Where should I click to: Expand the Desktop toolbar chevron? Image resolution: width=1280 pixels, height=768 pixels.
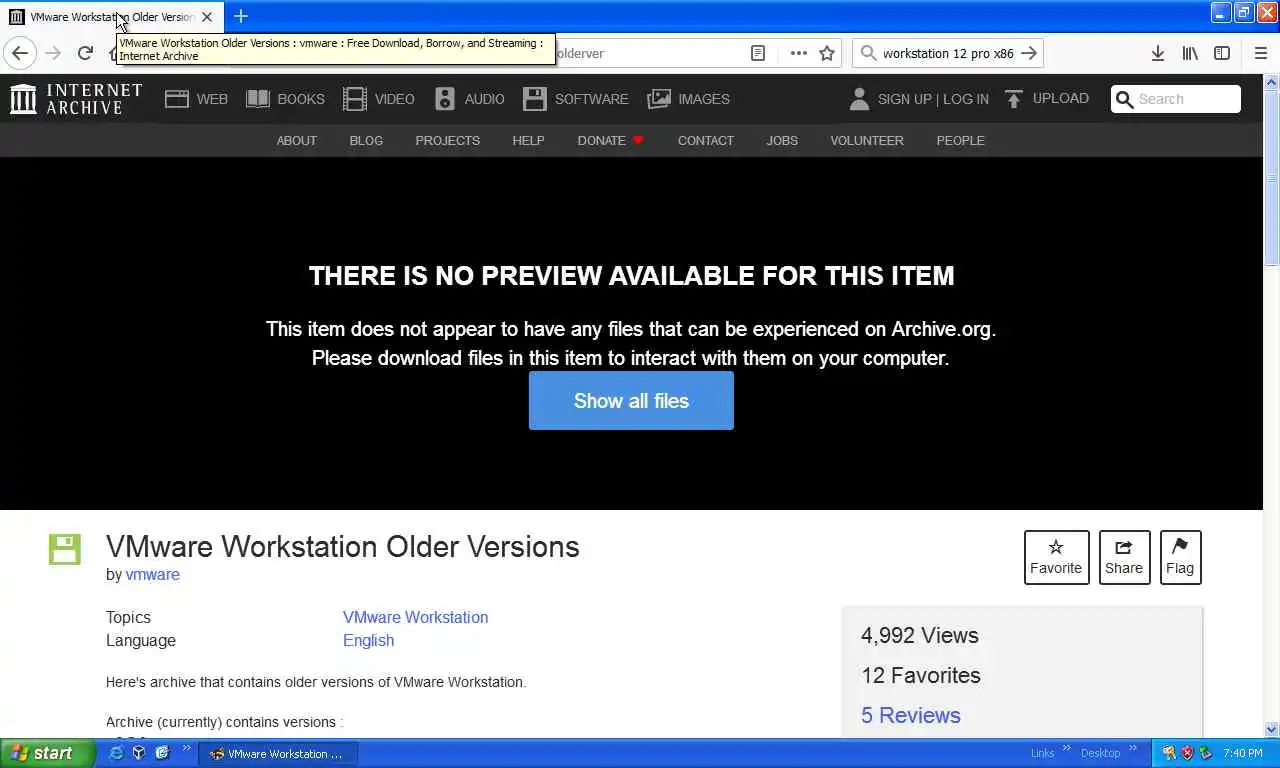(x=1133, y=749)
